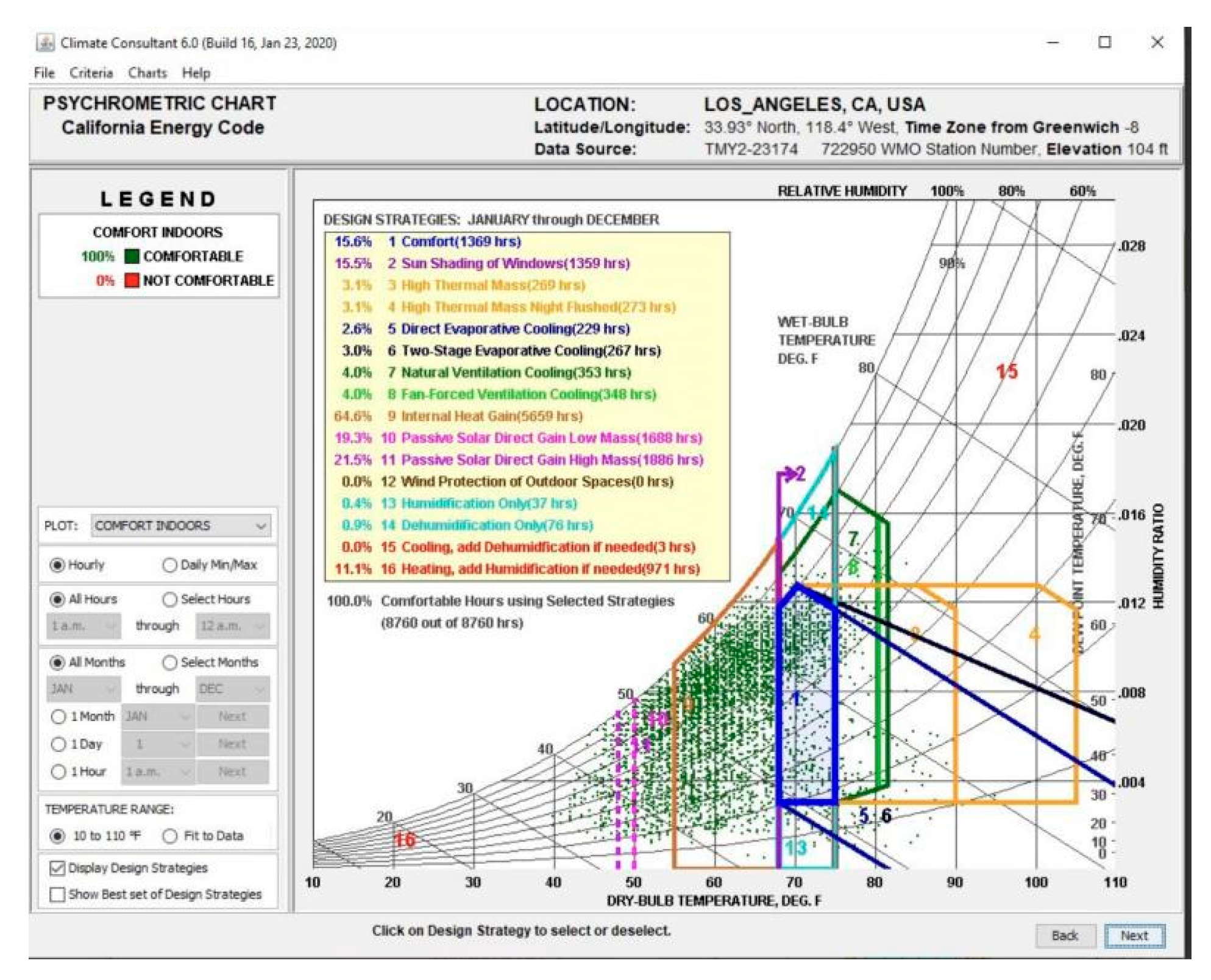Image resolution: width=1211 pixels, height=980 pixels.
Task: Open the JAN starting month dropdown
Action: click(x=82, y=689)
